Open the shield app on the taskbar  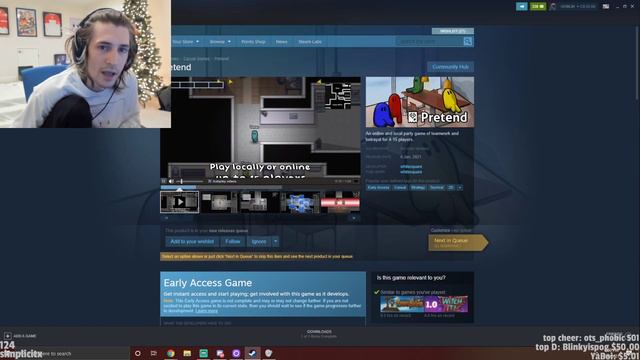point(269,353)
